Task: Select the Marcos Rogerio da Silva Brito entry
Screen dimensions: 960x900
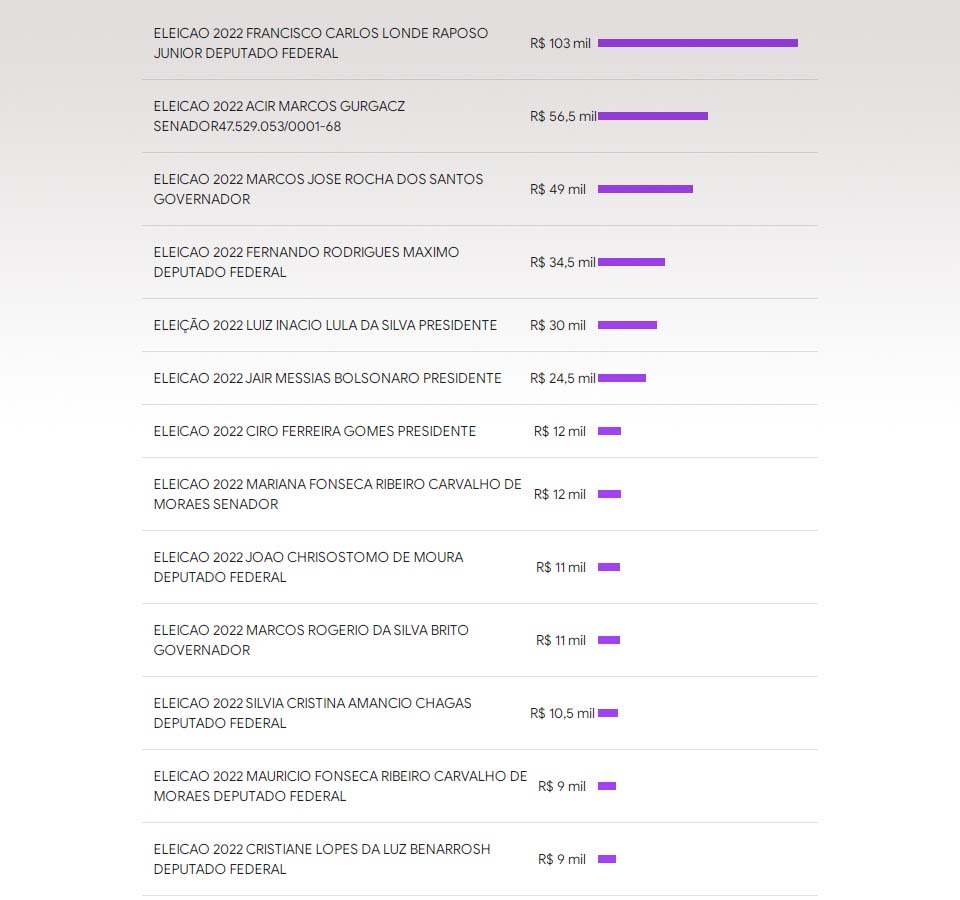Action: pos(311,640)
